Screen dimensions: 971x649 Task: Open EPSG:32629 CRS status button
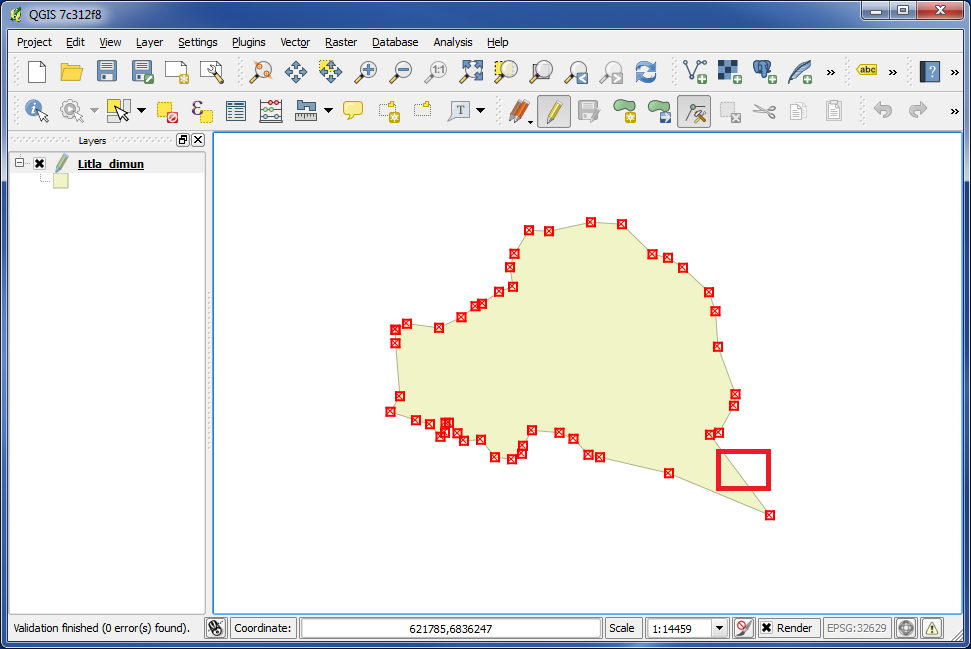coord(856,628)
